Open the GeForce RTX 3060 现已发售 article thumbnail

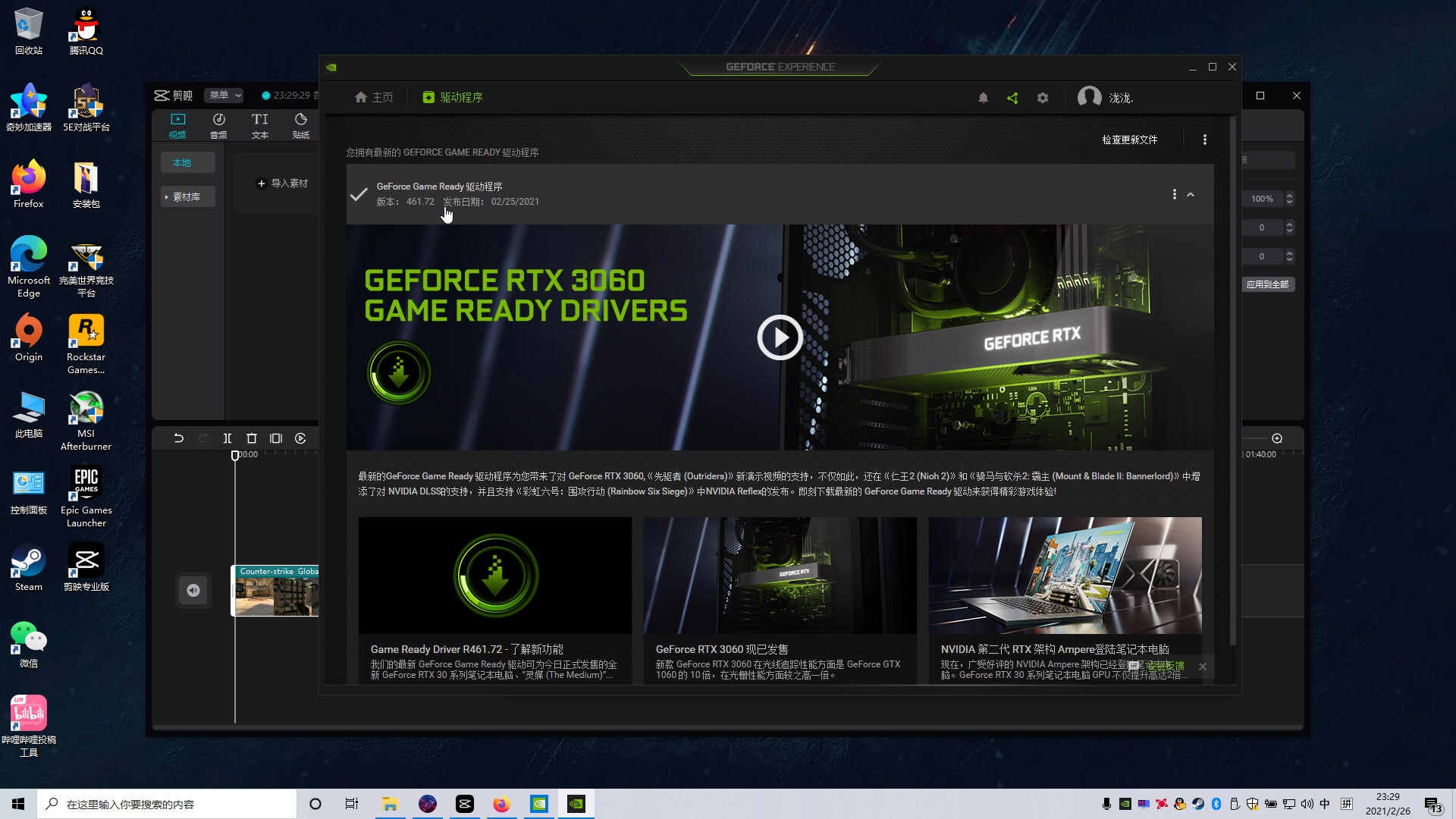point(780,576)
